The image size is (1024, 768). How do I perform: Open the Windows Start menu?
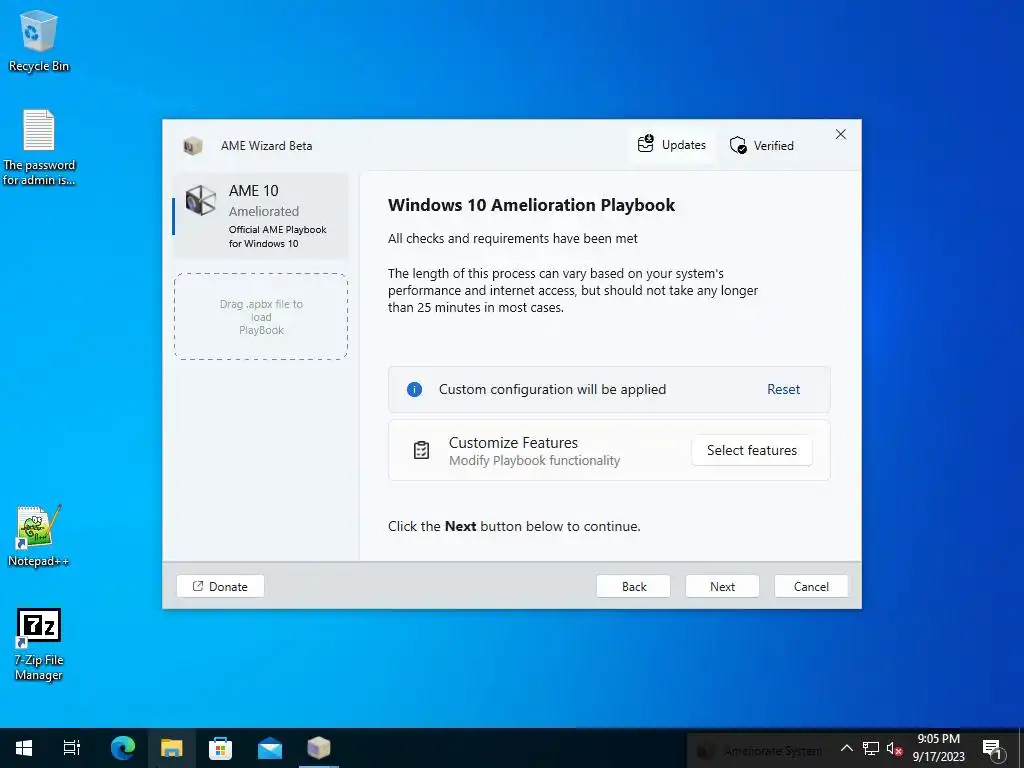coord(24,748)
